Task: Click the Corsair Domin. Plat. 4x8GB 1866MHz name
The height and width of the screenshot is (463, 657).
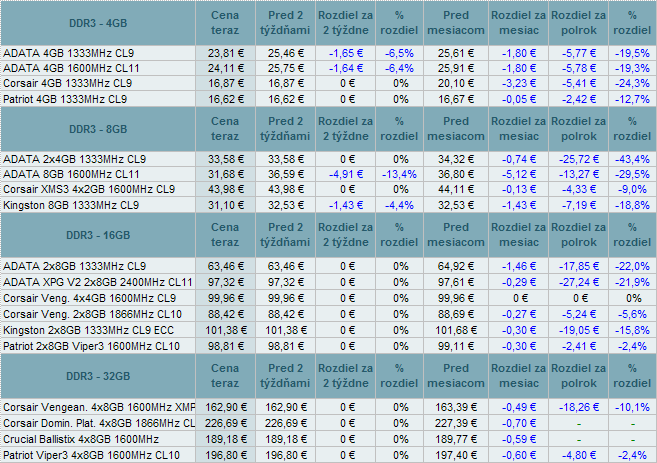Action: pos(99,423)
